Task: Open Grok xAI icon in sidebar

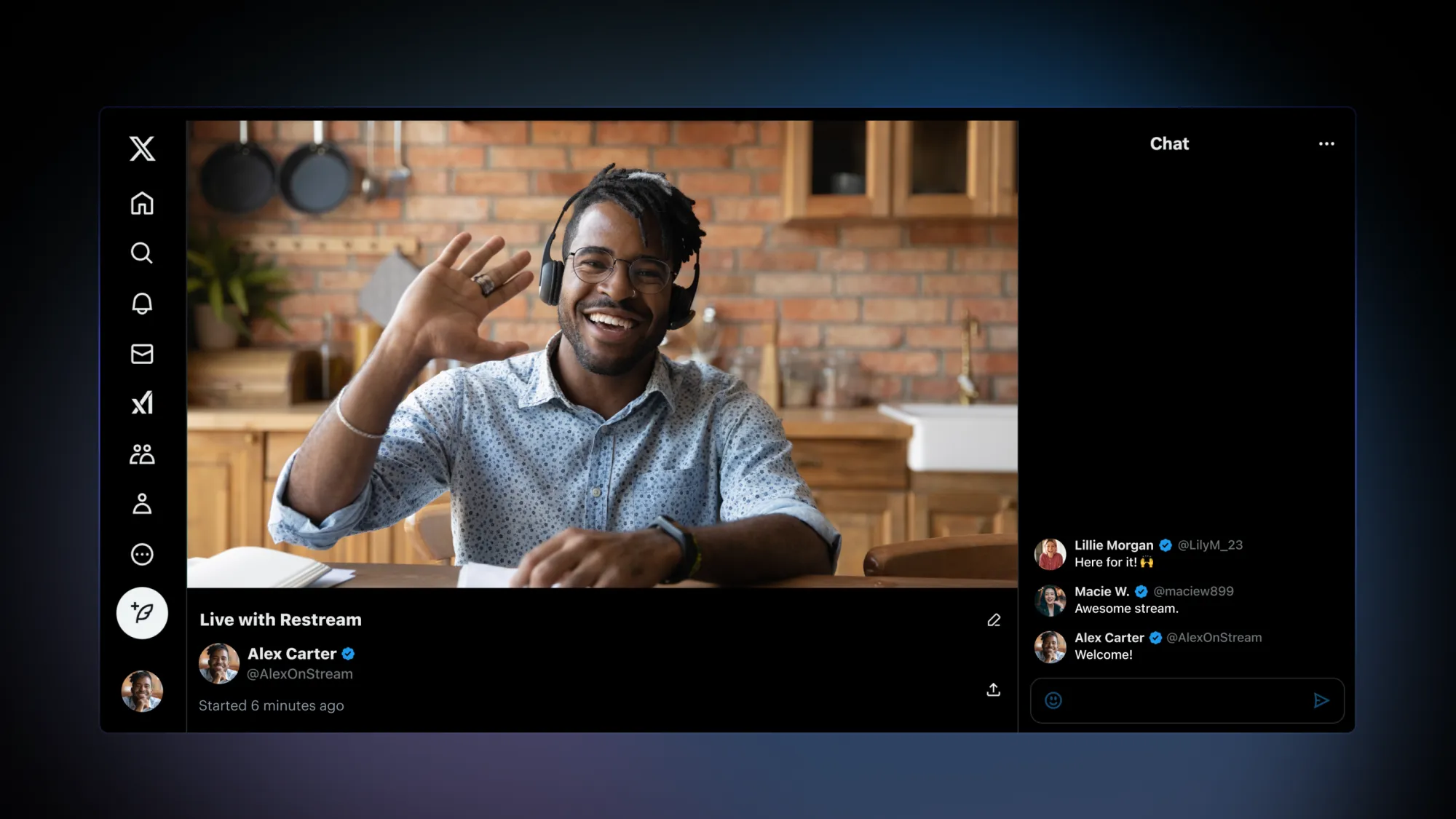Action: point(142,403)
